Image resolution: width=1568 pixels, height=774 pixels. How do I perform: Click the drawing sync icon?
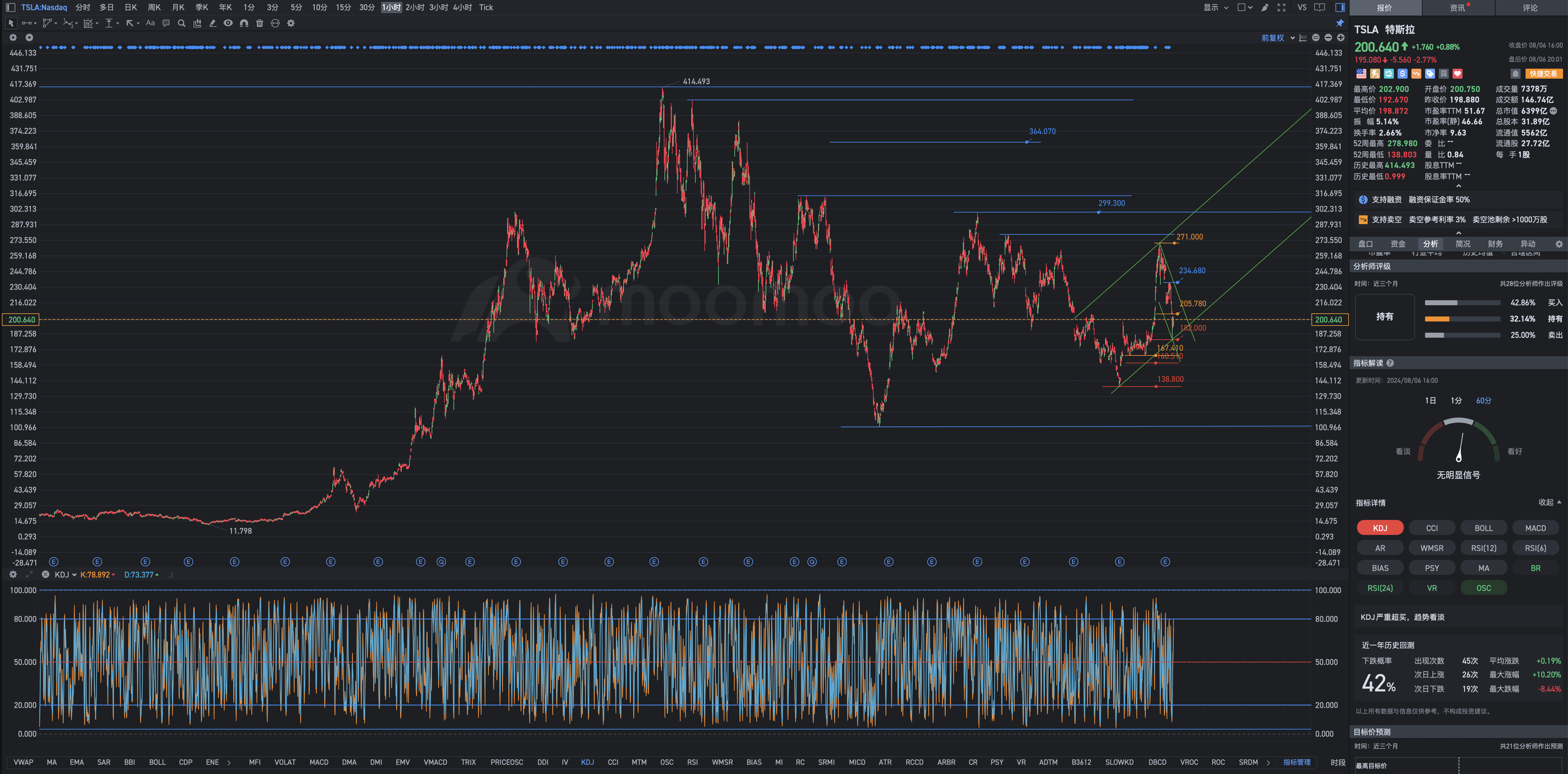coord(275,23)
